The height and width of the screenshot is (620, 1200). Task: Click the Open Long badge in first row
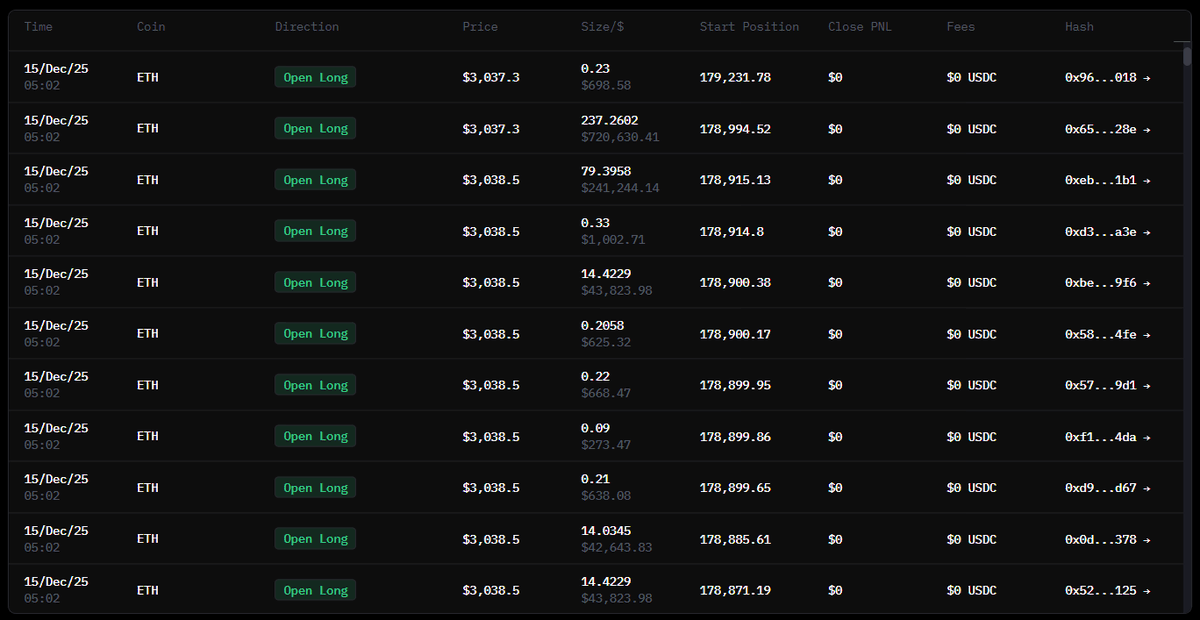315,78
